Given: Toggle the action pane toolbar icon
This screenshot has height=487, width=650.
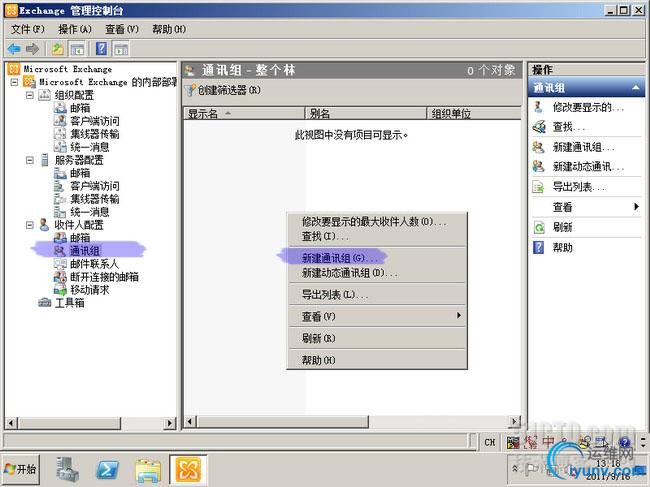Looking at the screenshot, I should coord(121,49).
